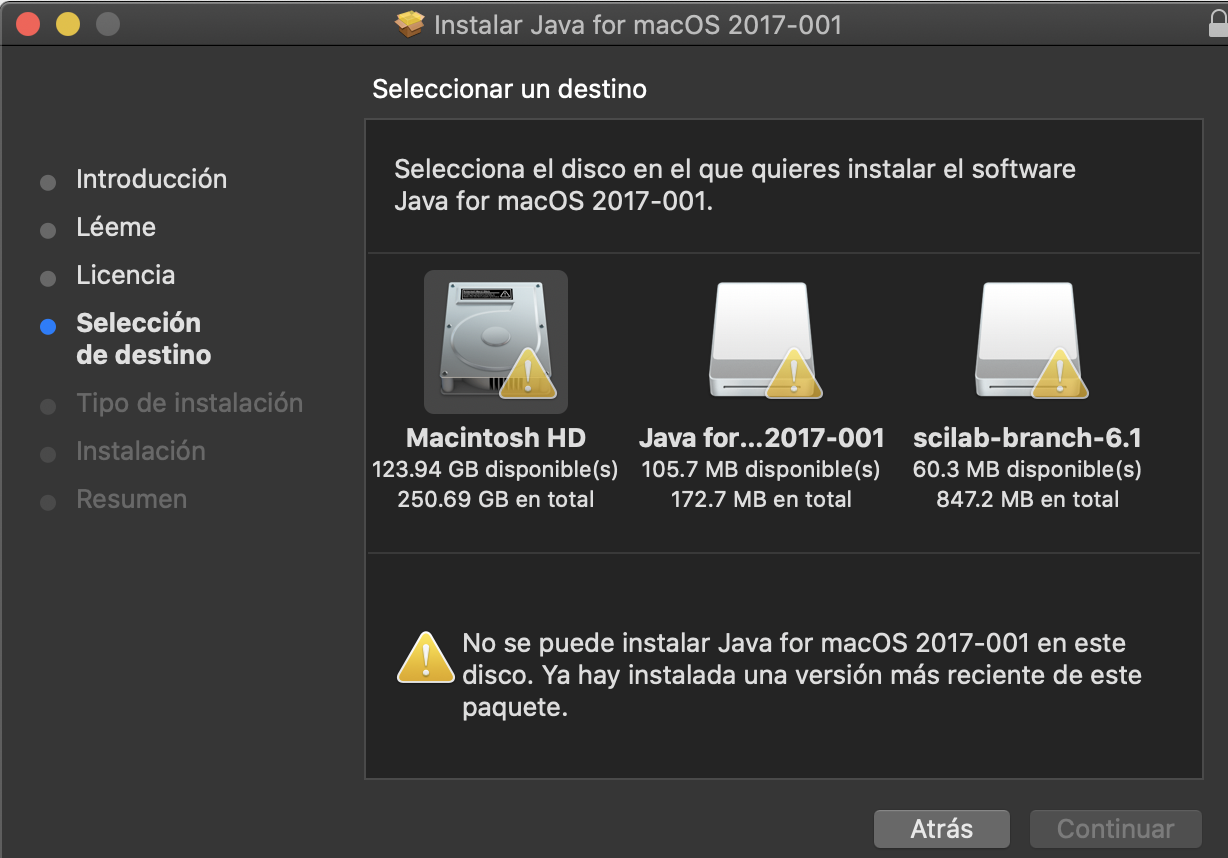Click the 105.7 MB disponible(s) text
Screen dimensions: 1228x858
[x=761, y=469]
